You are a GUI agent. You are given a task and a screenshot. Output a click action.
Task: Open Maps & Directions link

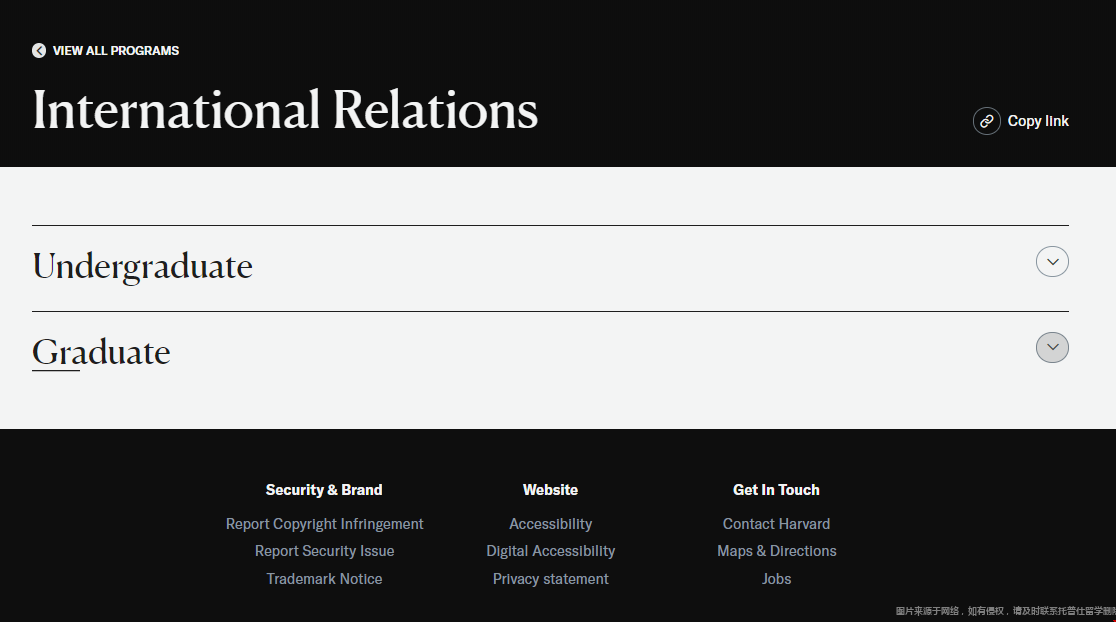pos(776,551)
